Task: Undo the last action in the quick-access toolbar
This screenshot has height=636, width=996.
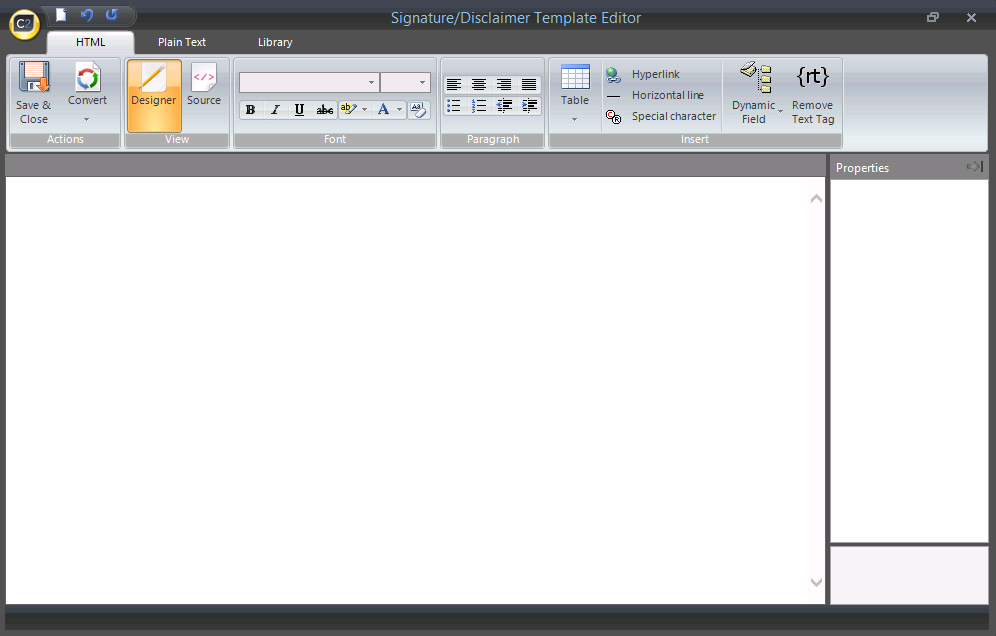Action: tap(86, 15)
